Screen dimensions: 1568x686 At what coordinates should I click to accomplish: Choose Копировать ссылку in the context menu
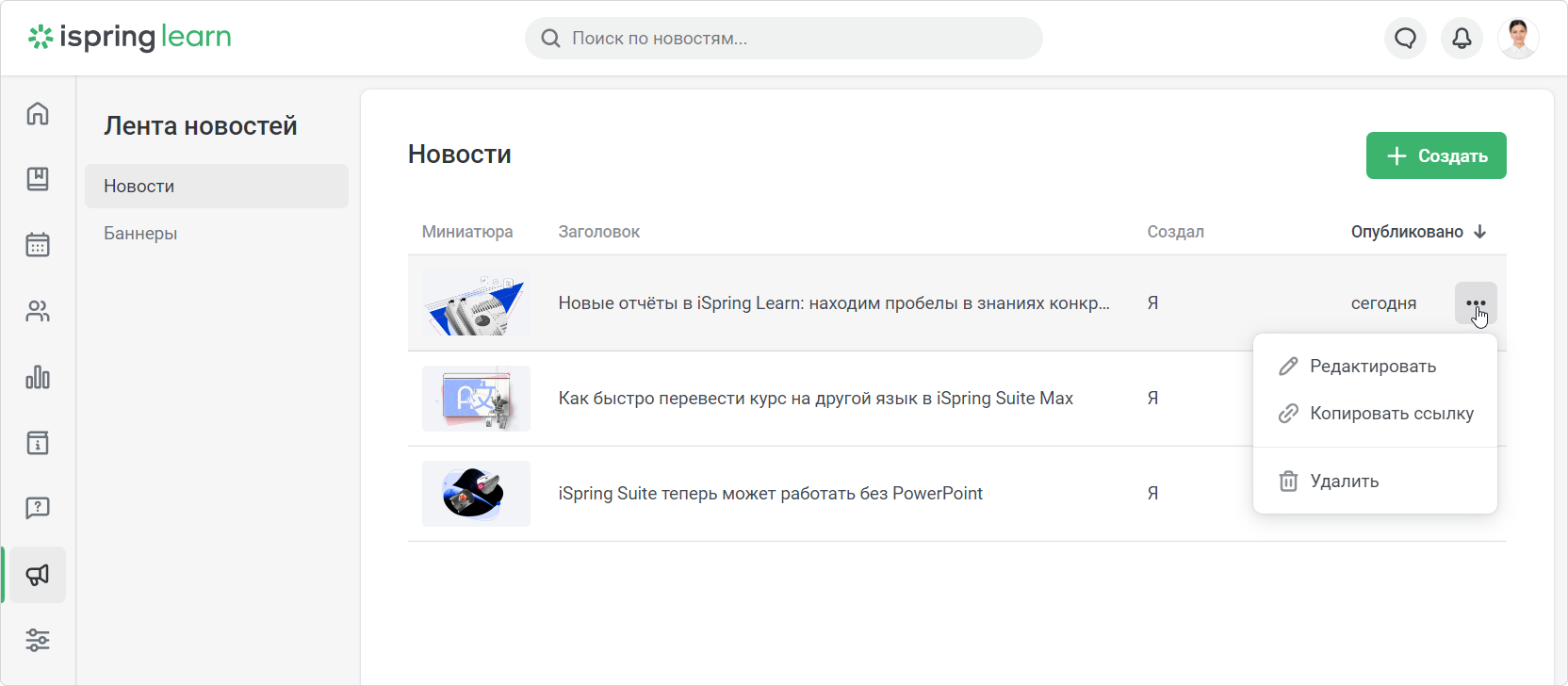(x=1375, y=414)
